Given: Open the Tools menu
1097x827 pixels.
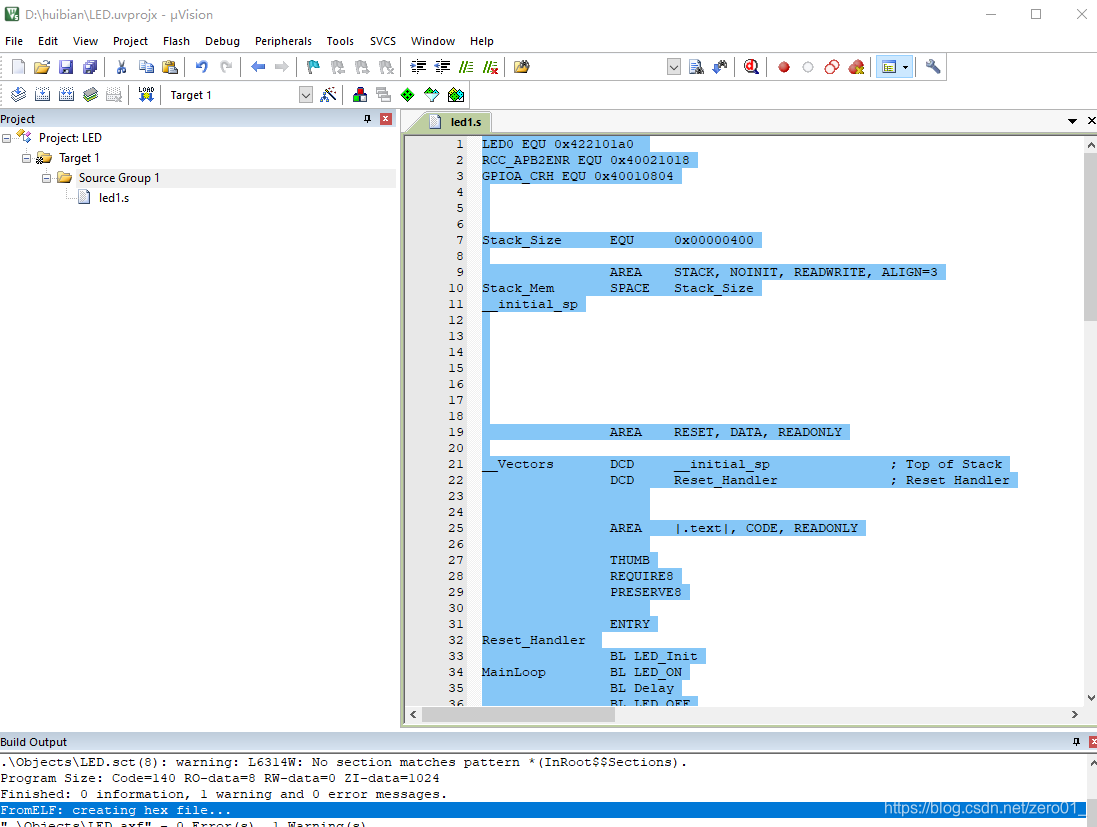Looking at the screenshot, I should [x=340, y=41].
